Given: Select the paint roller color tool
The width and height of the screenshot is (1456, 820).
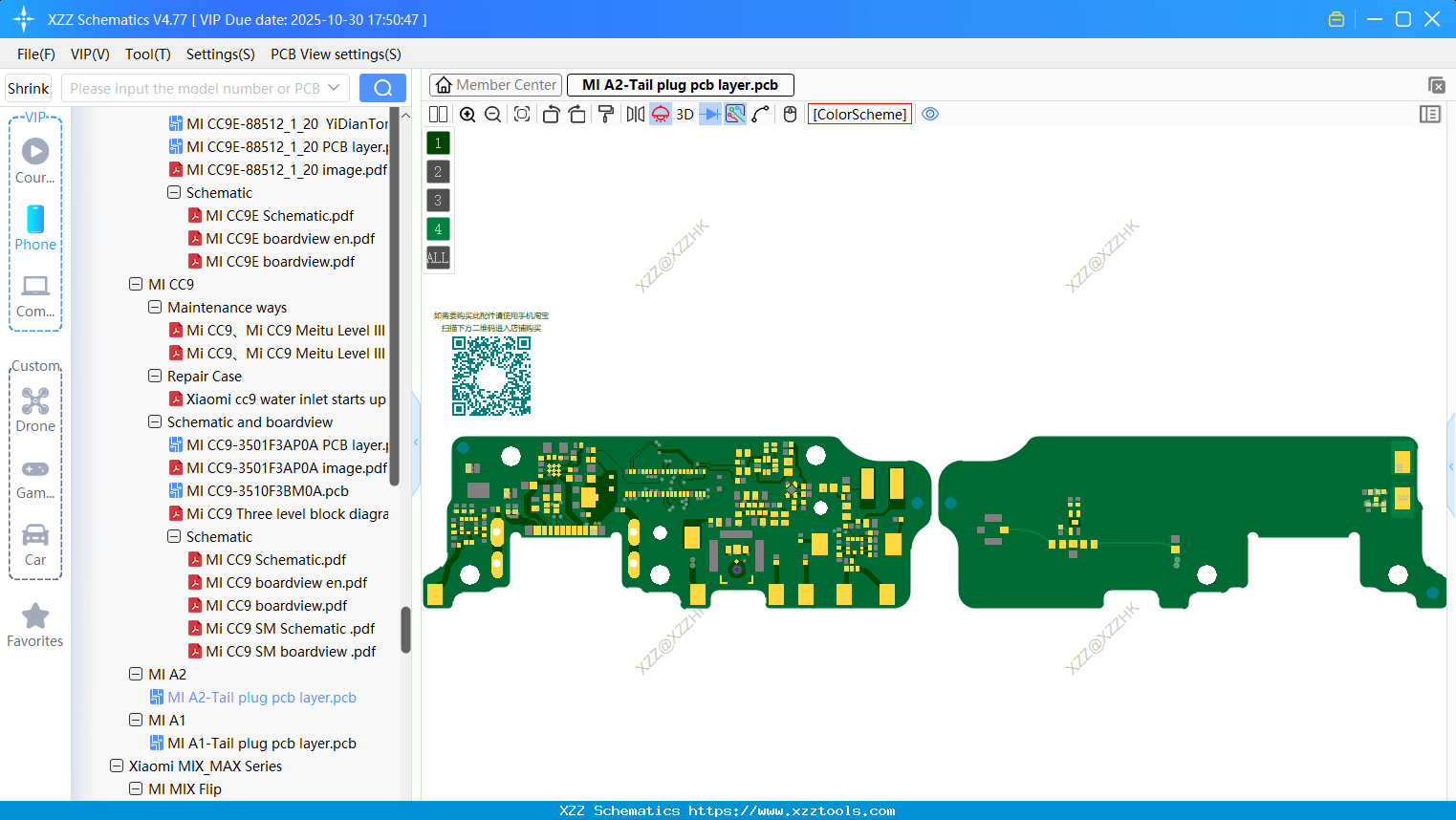Looking at the screenshot, I should click(606, 114).
